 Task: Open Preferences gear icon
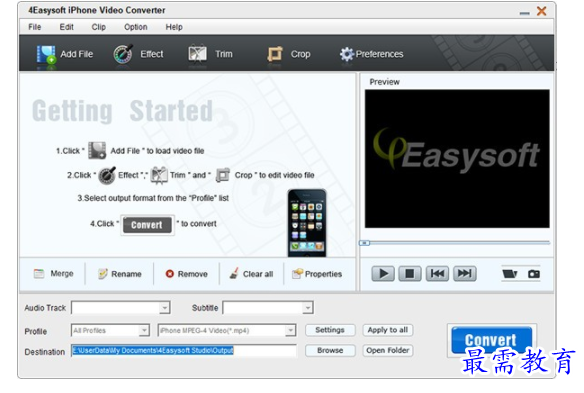(346, 54)
